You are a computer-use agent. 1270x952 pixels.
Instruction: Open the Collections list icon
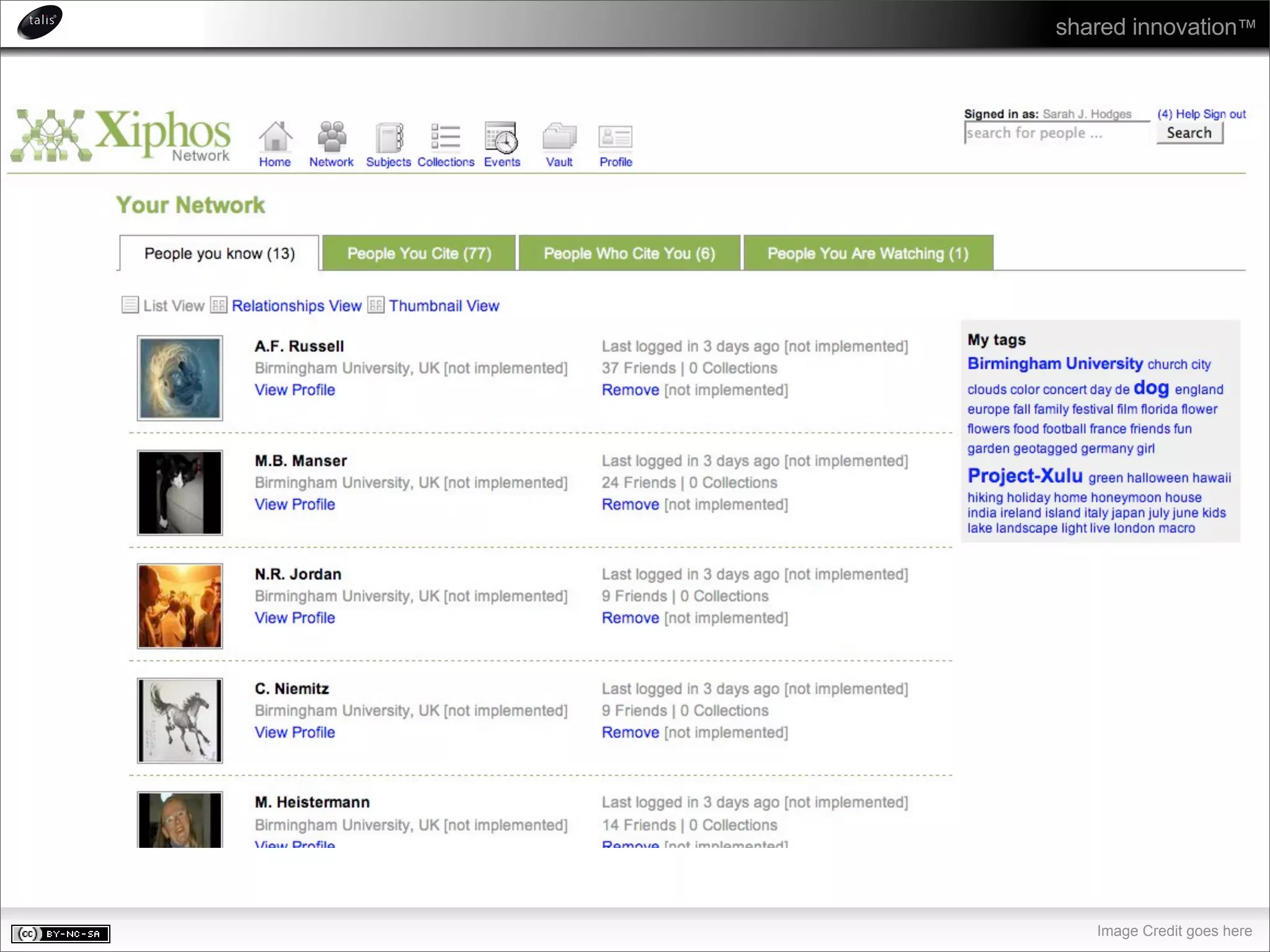click(x=445, y=136)
